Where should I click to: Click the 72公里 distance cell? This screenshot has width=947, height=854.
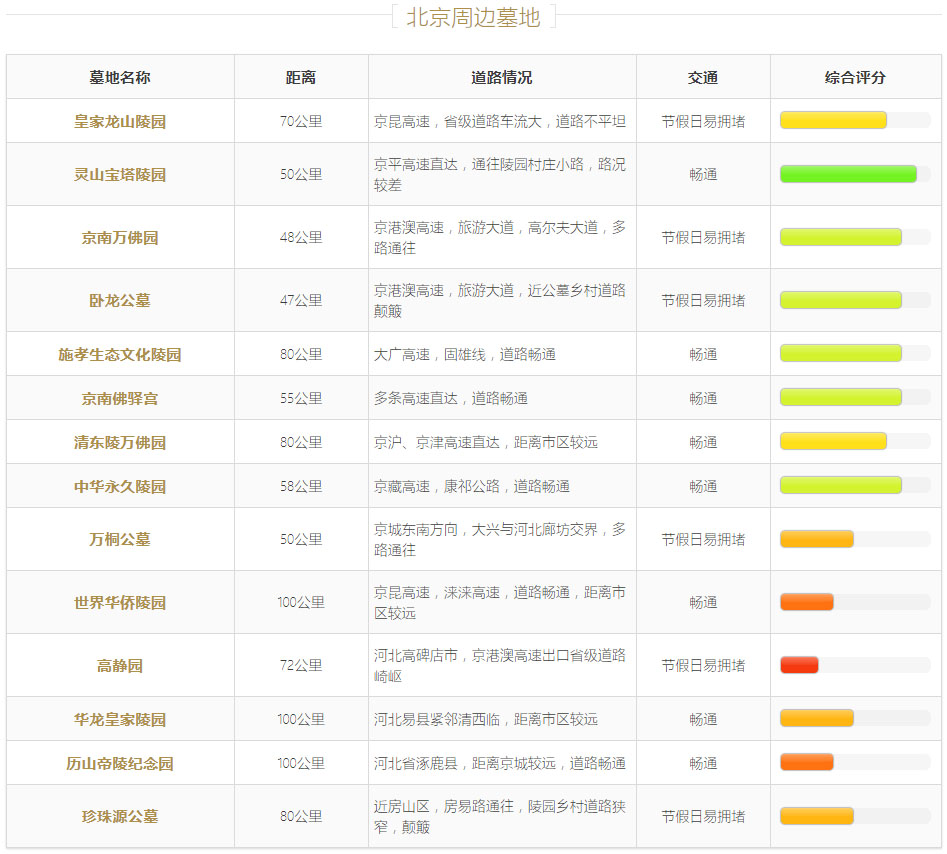coord(301,666)
